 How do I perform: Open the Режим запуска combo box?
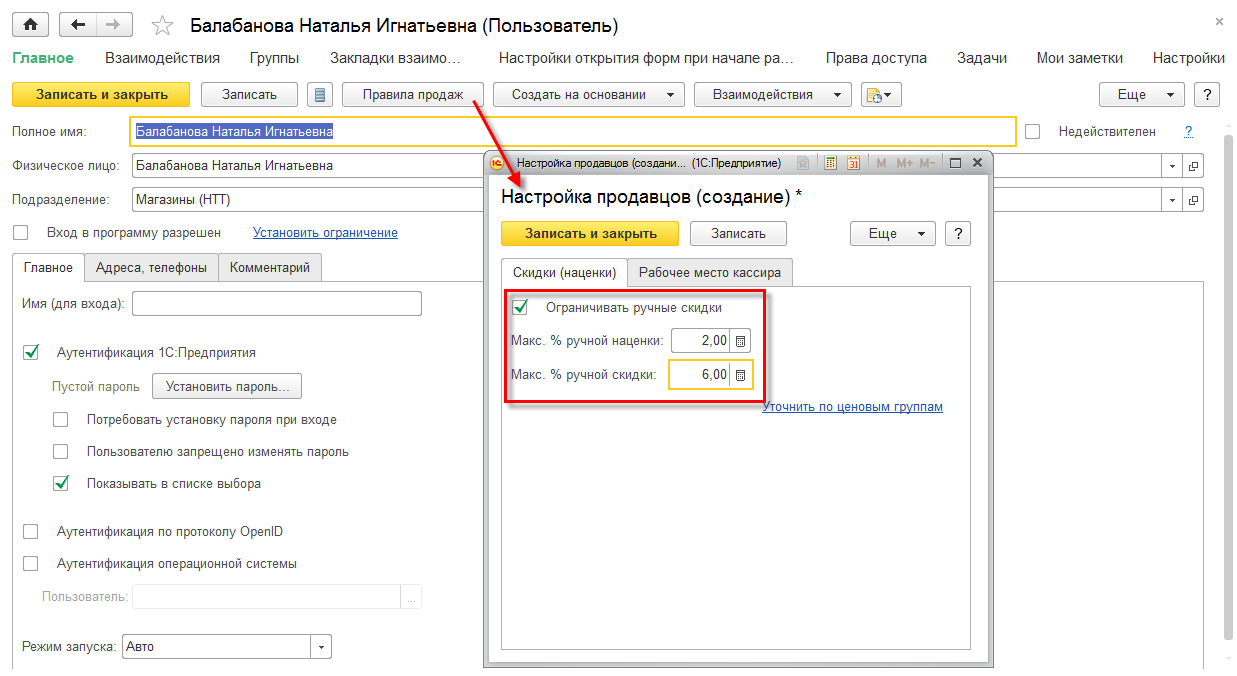coord(320,647)
